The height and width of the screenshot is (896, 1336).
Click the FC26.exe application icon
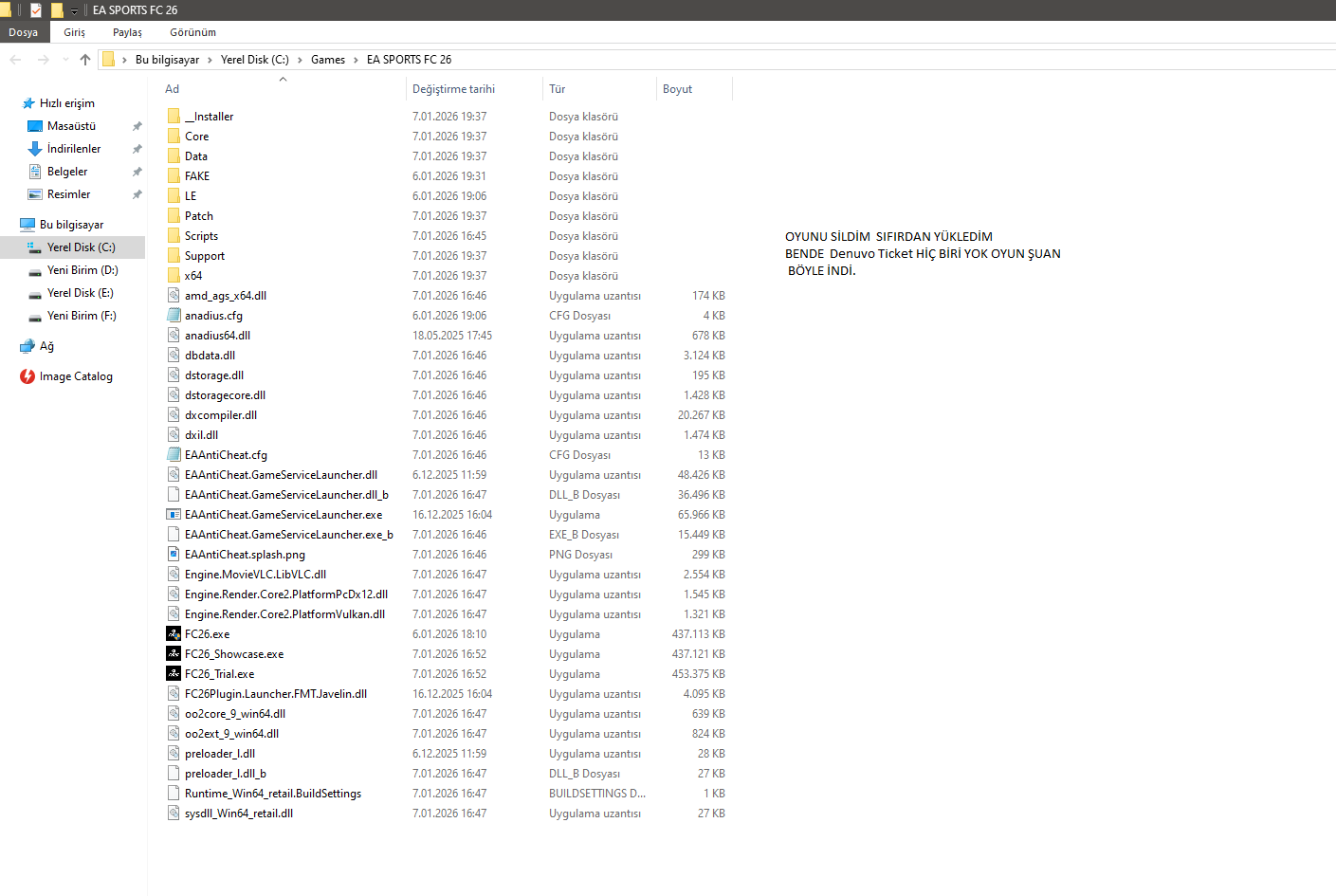[x=174, y=633]
